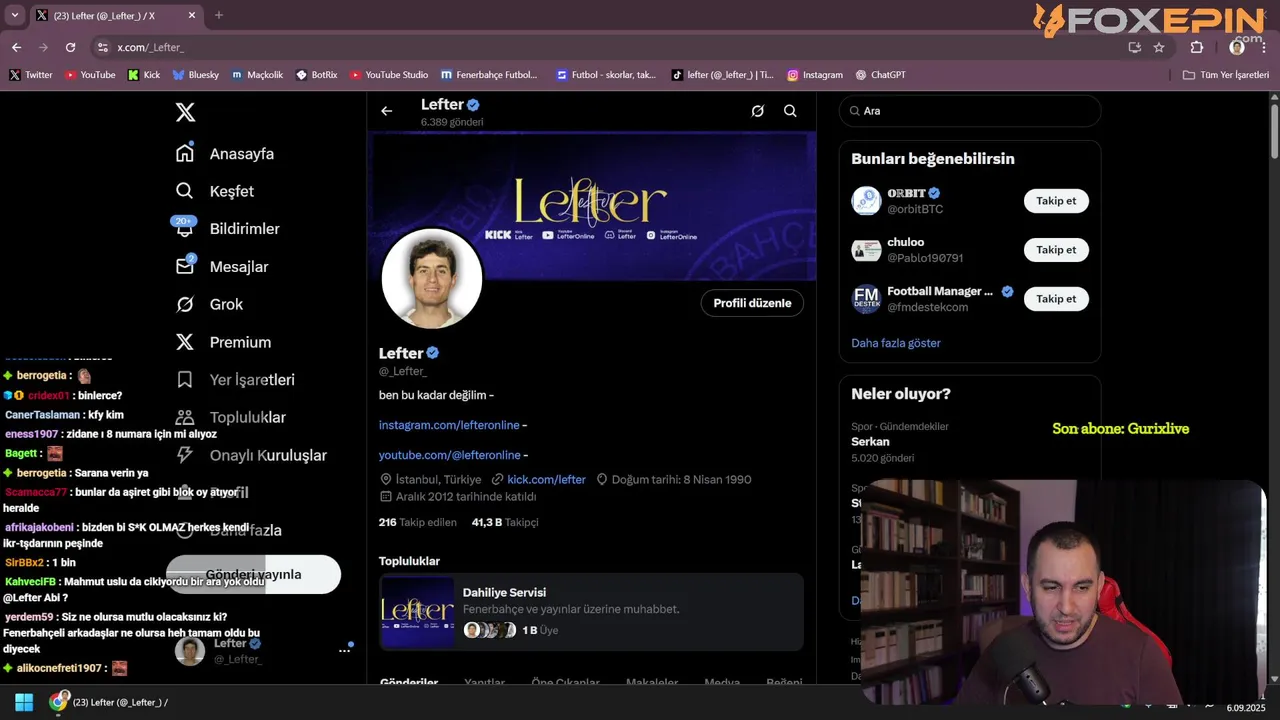
Task: Open kick.com/lefter link
Action: [546, 479]
